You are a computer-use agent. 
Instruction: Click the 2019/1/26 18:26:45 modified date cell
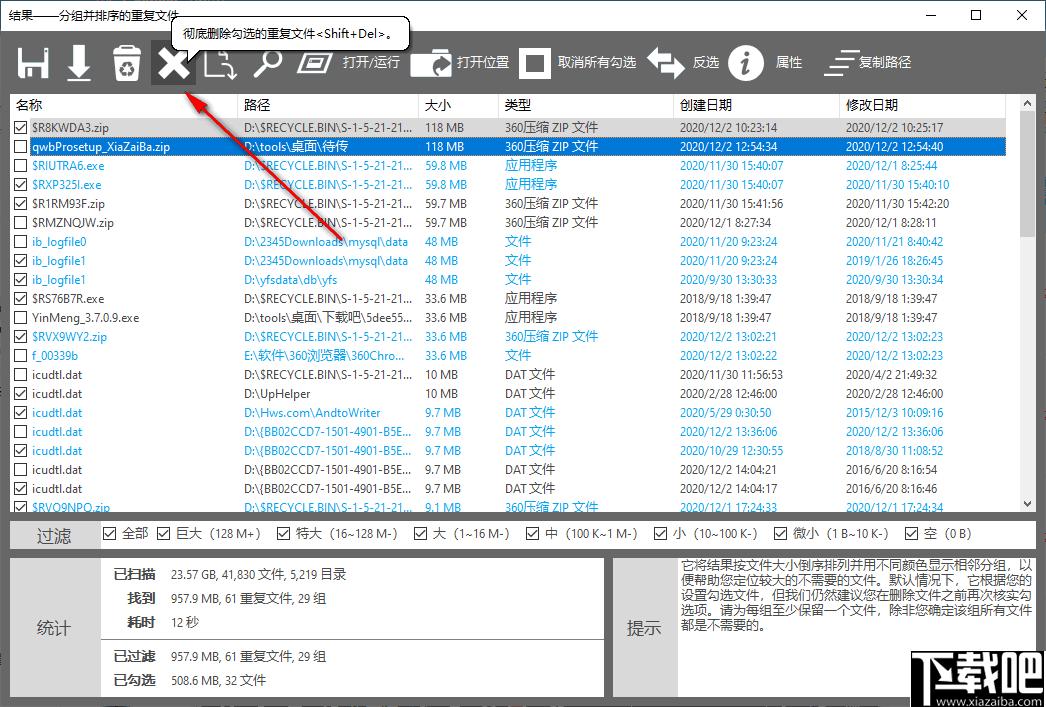pos(895,261)
